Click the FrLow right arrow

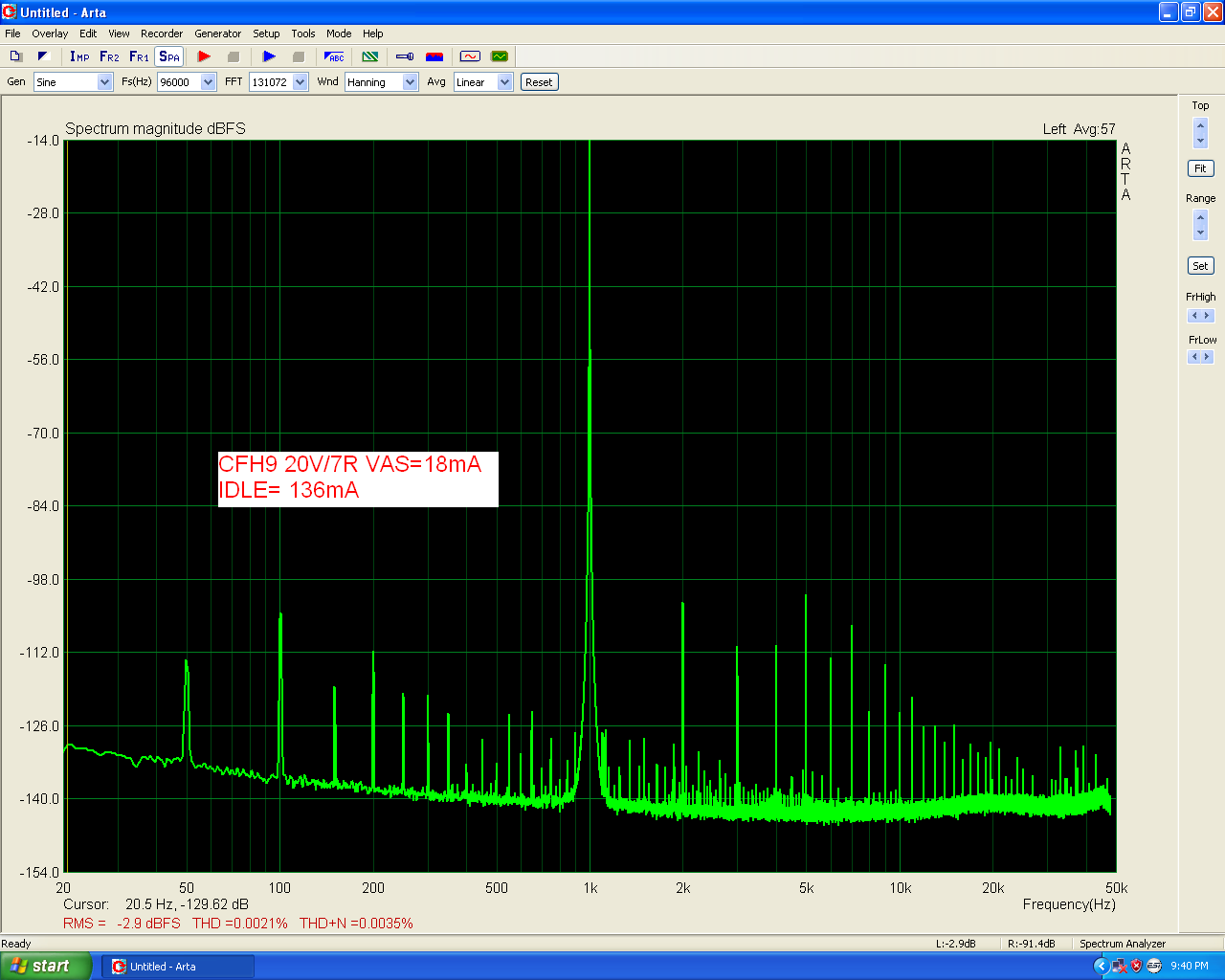tap(1207, 357)
